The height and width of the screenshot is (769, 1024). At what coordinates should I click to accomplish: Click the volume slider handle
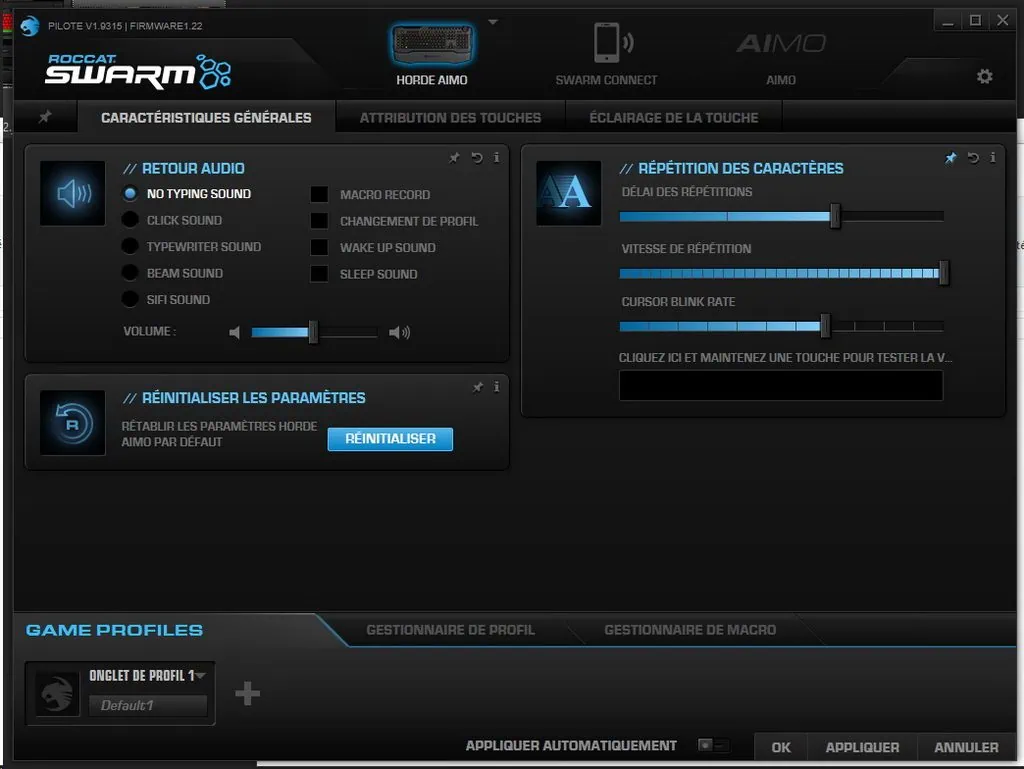pos(313,332)
